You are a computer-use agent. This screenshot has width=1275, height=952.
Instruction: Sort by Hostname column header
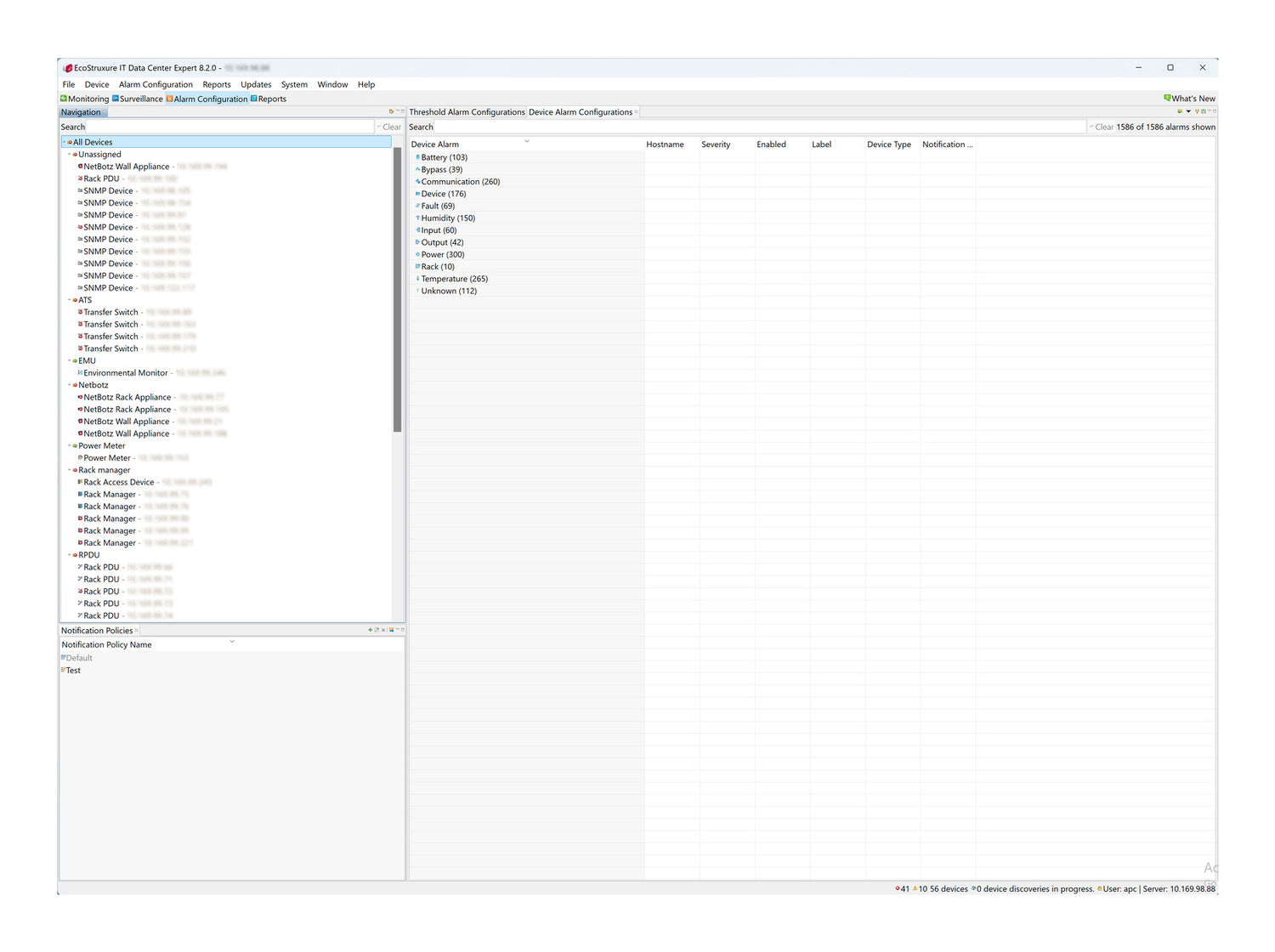(671, 144)
